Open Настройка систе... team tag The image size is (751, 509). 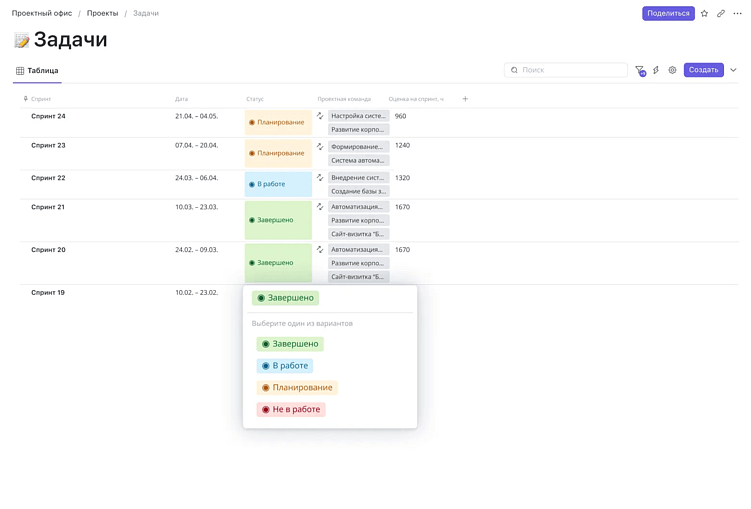[x=359, y=116]
